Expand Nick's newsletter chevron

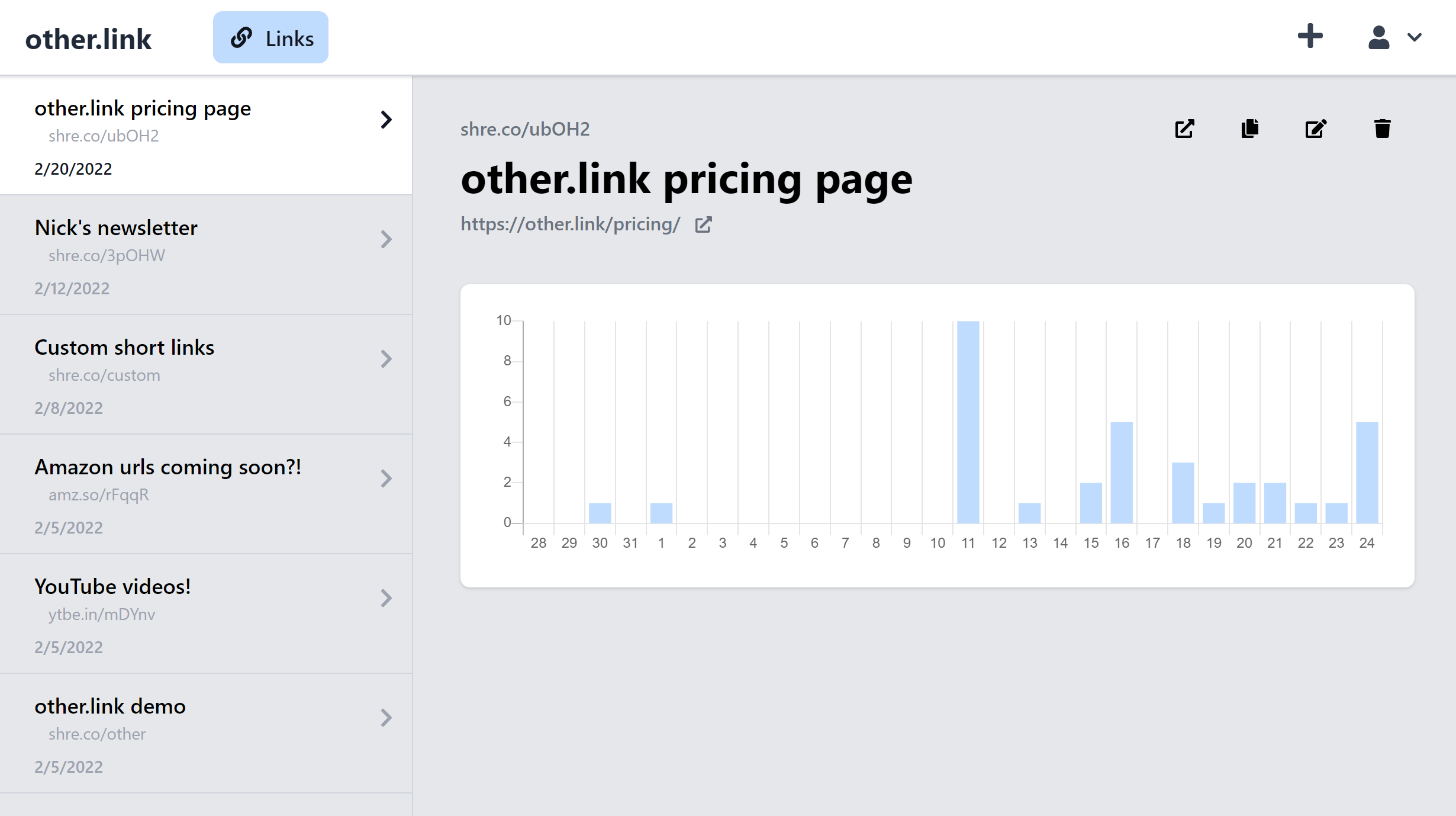(386, 239)
